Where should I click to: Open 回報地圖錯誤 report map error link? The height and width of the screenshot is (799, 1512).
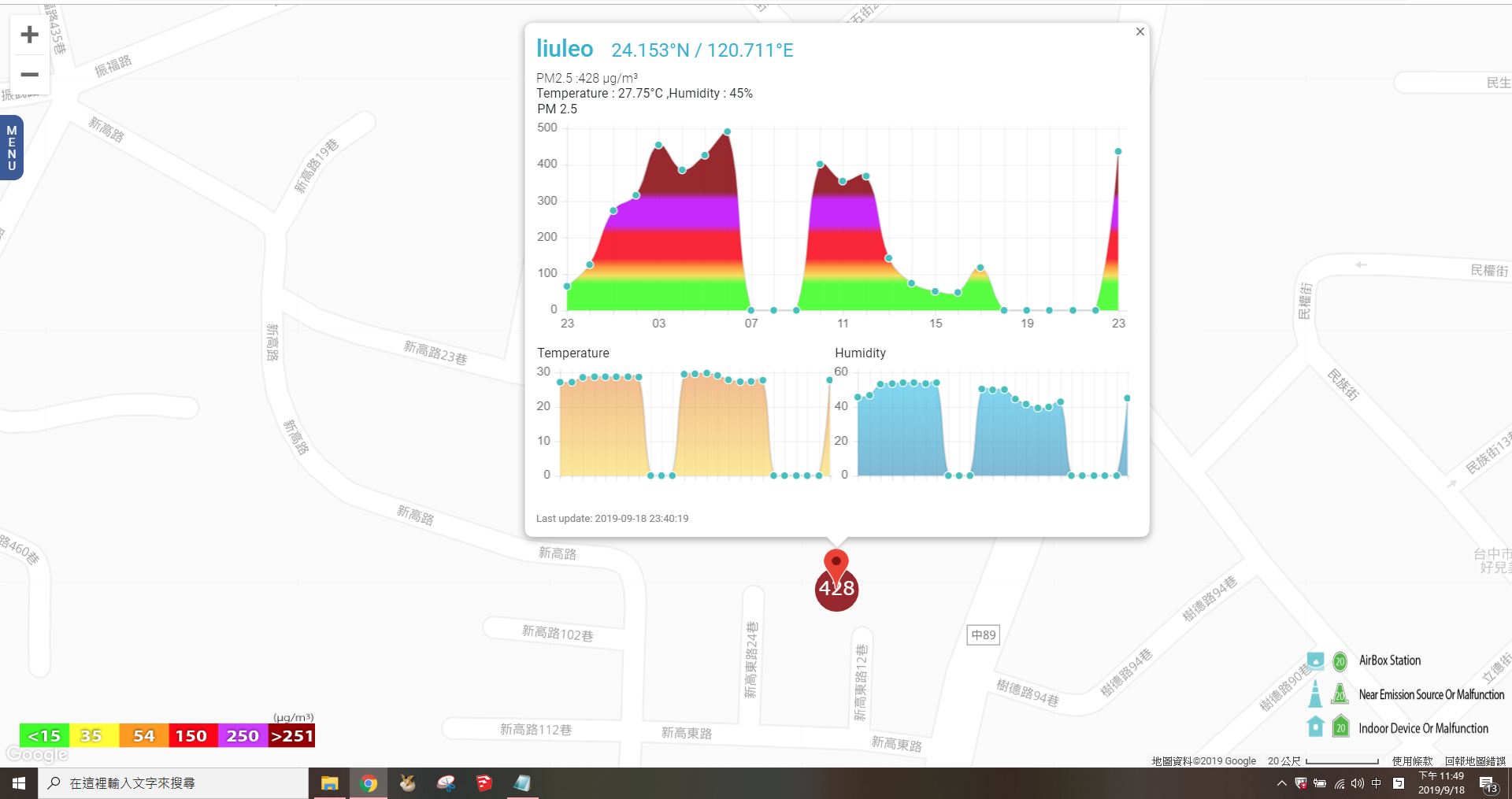(x=1475, y=761)
